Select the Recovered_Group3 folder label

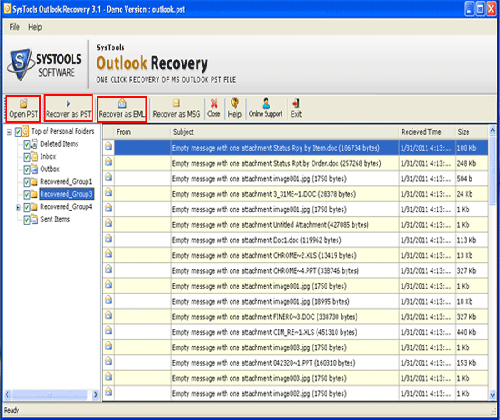pyautogui.click(x=66, y=194)
